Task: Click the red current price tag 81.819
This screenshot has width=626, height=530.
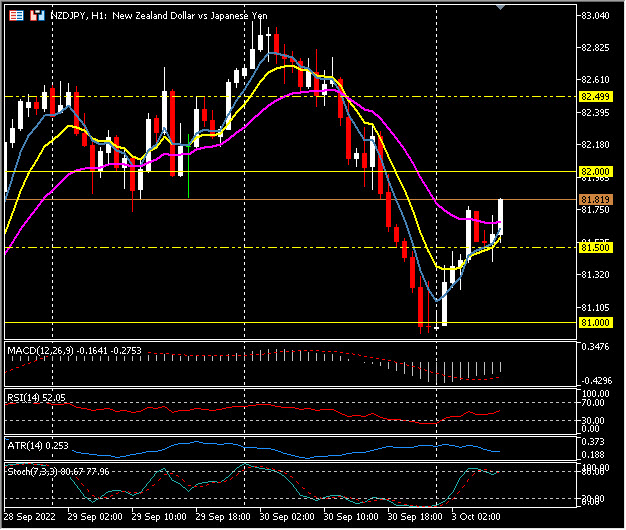Action: [x=595, y=200]
